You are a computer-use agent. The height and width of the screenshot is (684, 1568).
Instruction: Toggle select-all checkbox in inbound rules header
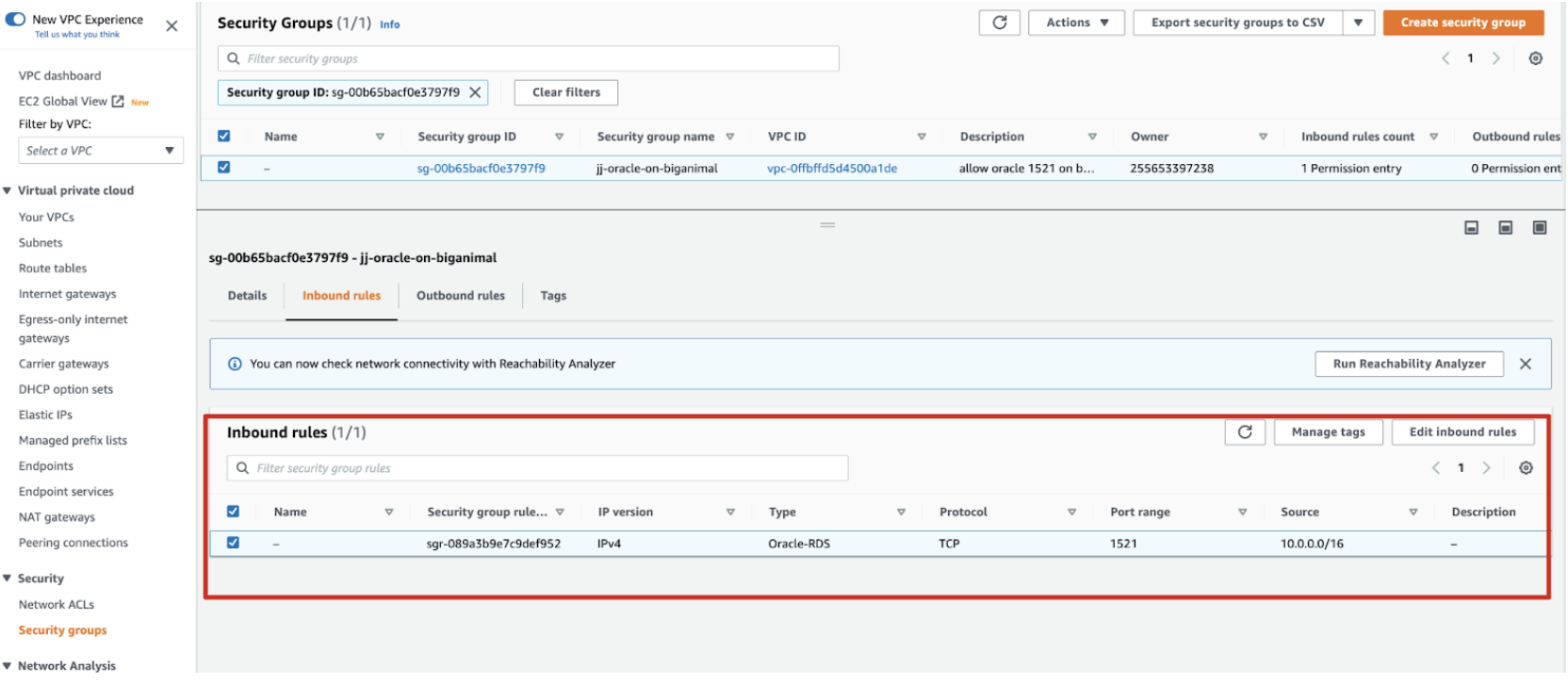click(233, 512)
